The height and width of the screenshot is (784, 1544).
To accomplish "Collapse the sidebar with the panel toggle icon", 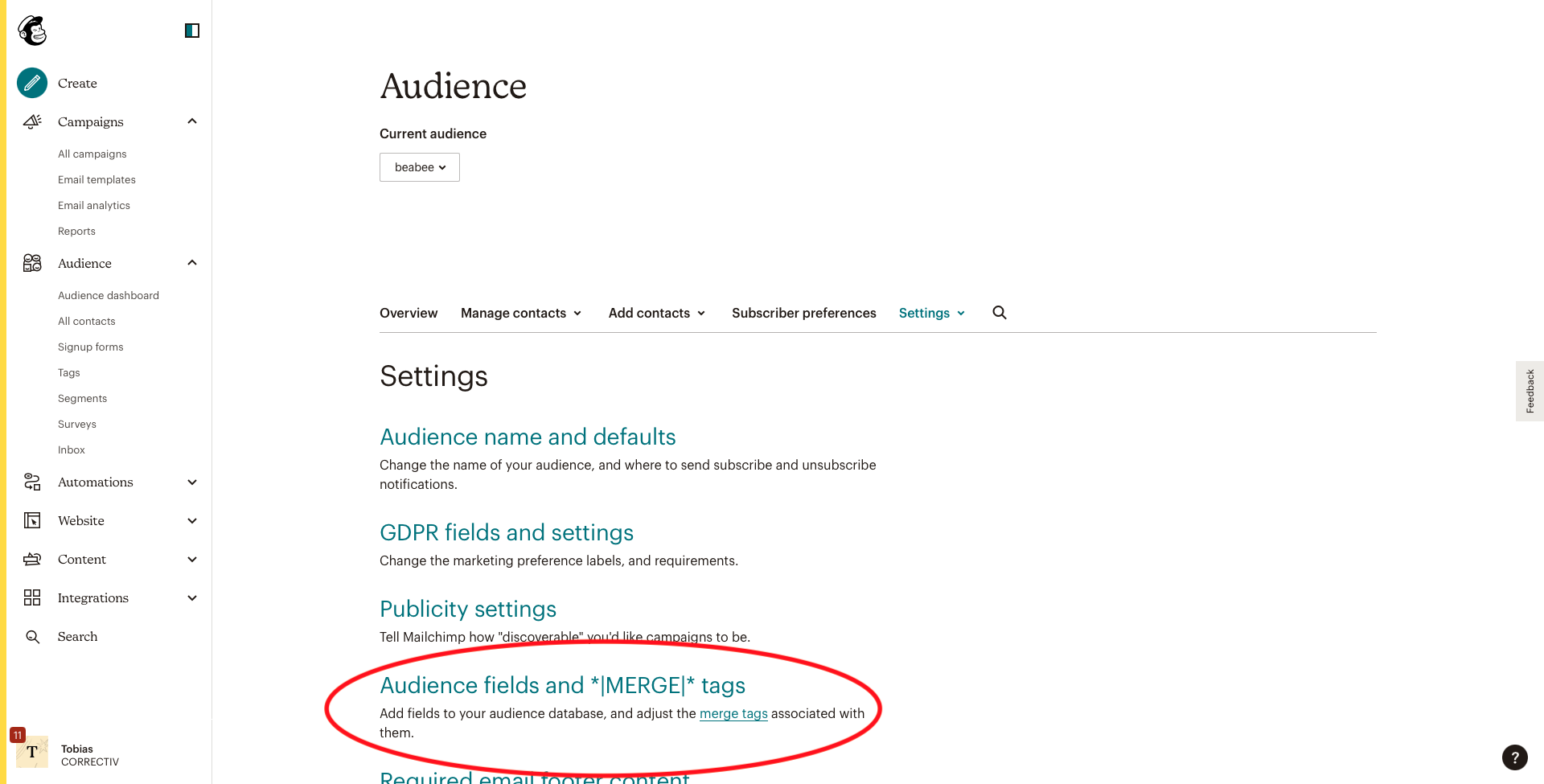I will coord(191,31).
